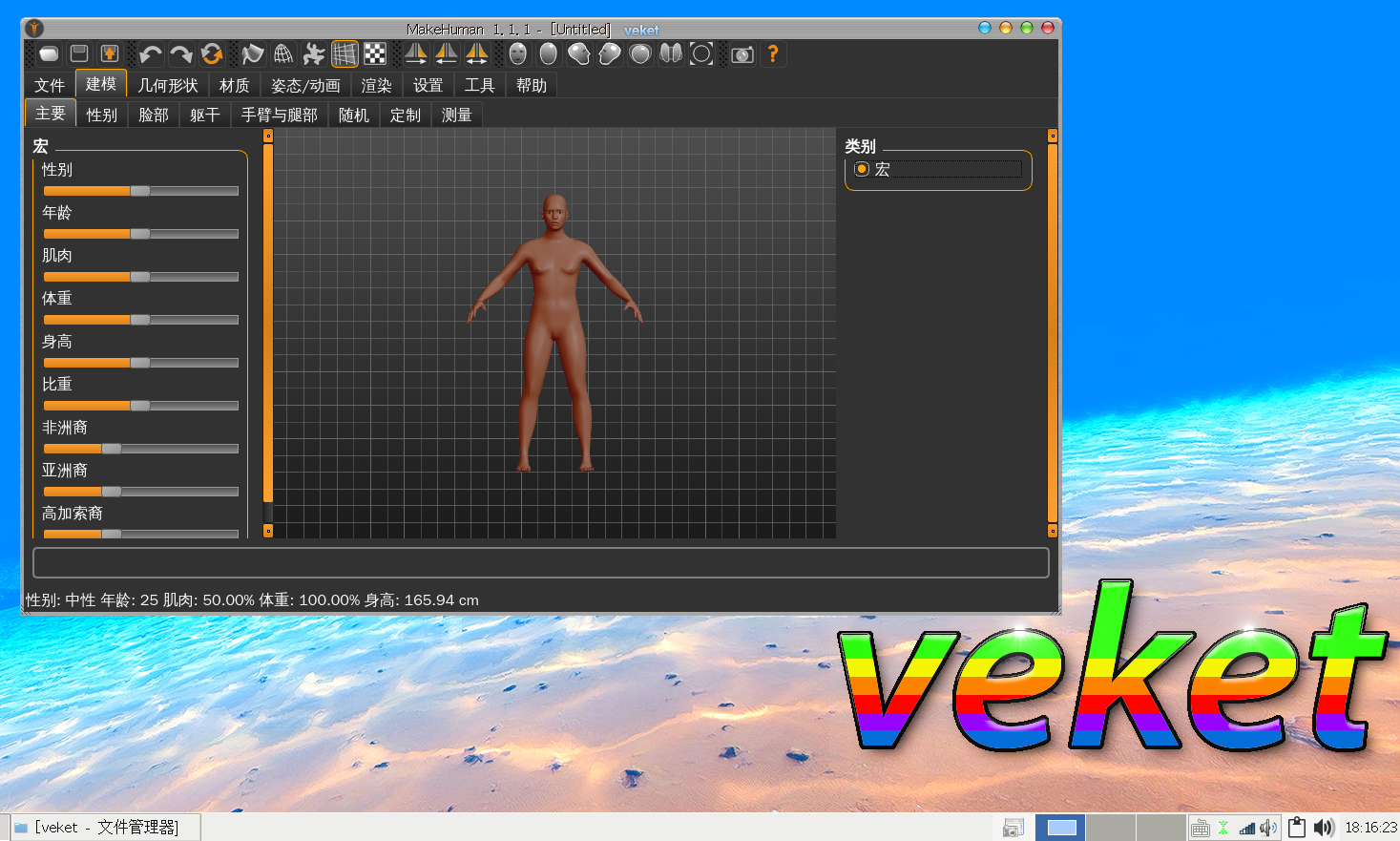
Task: Click the empty text field above status bar
Action: point(541,563)
